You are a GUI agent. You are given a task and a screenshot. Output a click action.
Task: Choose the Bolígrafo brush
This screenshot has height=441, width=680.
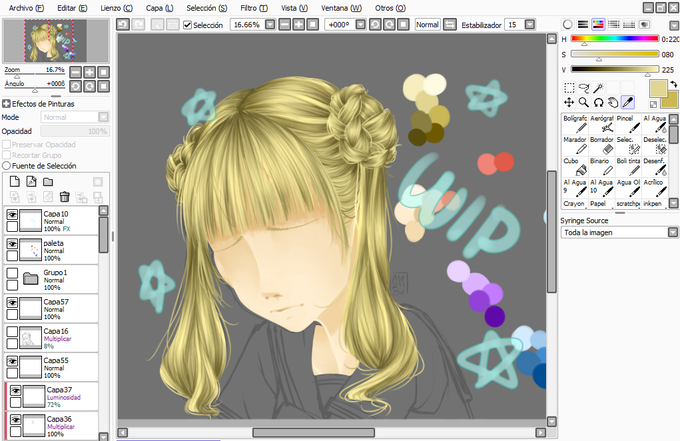coord(575,124)
